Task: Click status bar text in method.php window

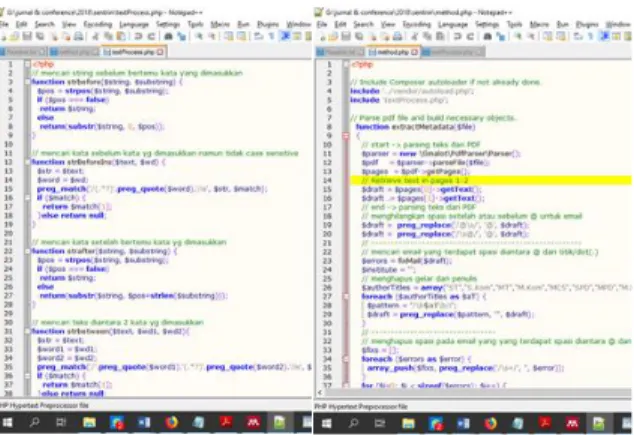Action: pos(361,406)
